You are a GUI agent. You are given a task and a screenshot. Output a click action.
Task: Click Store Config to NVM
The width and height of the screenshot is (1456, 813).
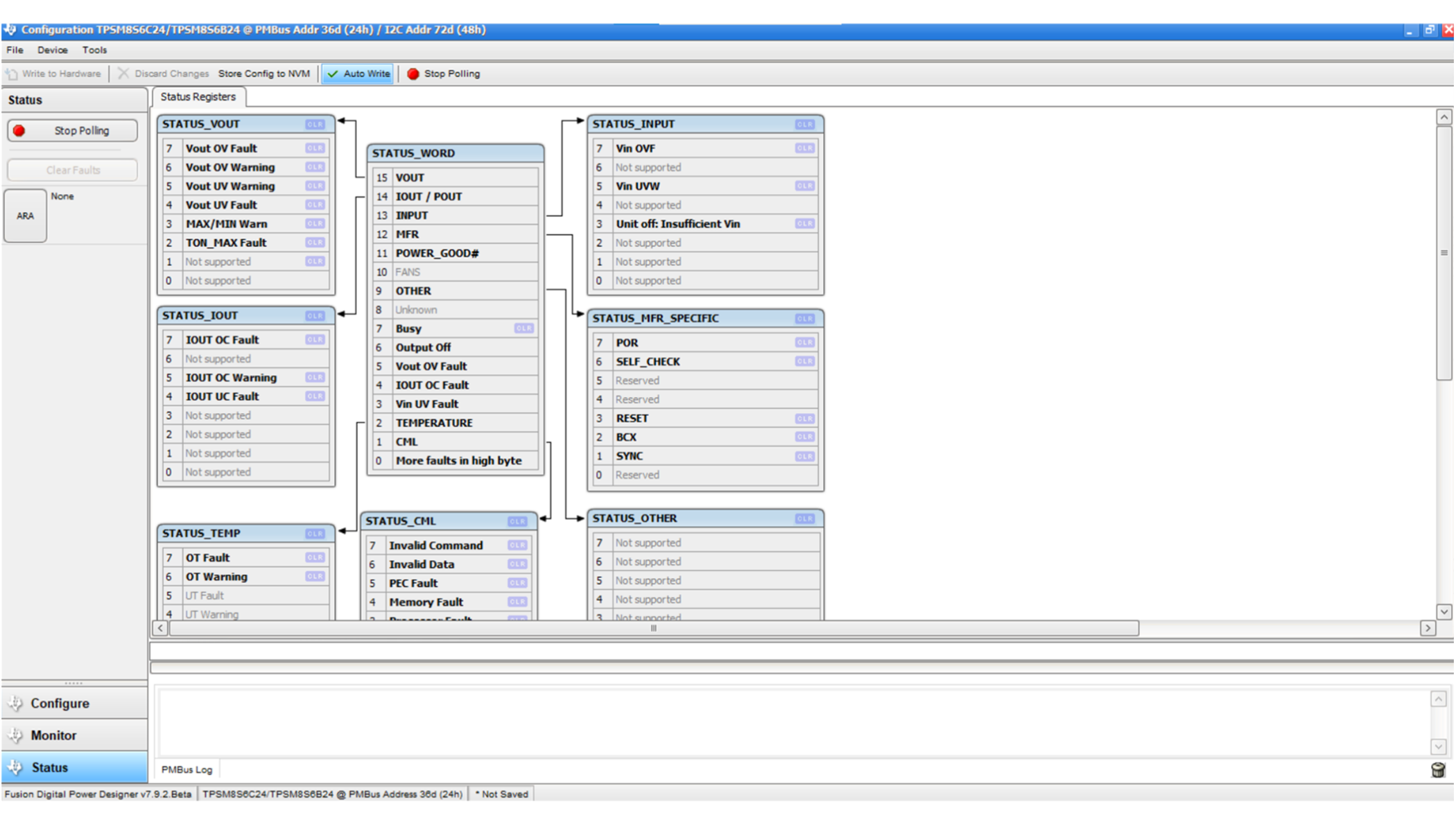[x=263, y=74]
